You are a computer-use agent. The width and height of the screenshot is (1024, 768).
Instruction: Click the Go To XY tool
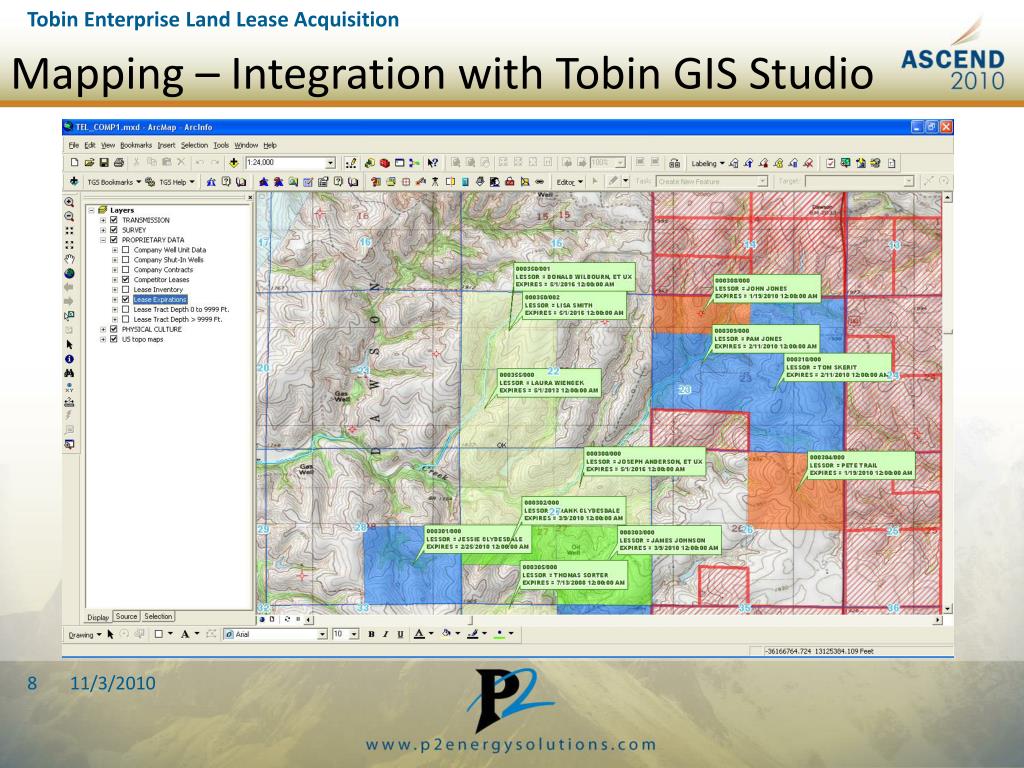(x=69, y=387)
